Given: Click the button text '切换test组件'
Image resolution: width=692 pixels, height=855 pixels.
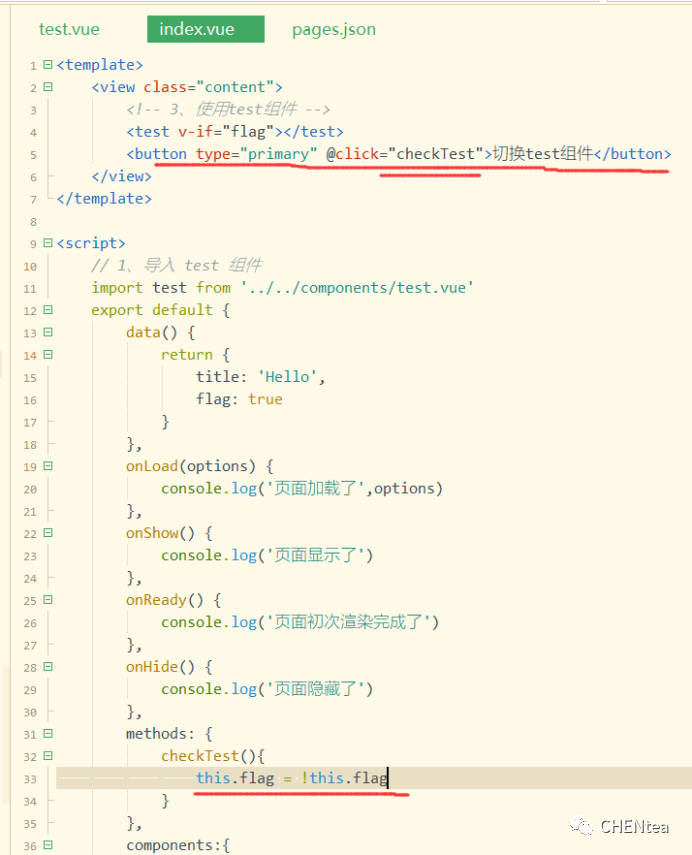Looking at the screenshot, I should (x=543, y=154).
